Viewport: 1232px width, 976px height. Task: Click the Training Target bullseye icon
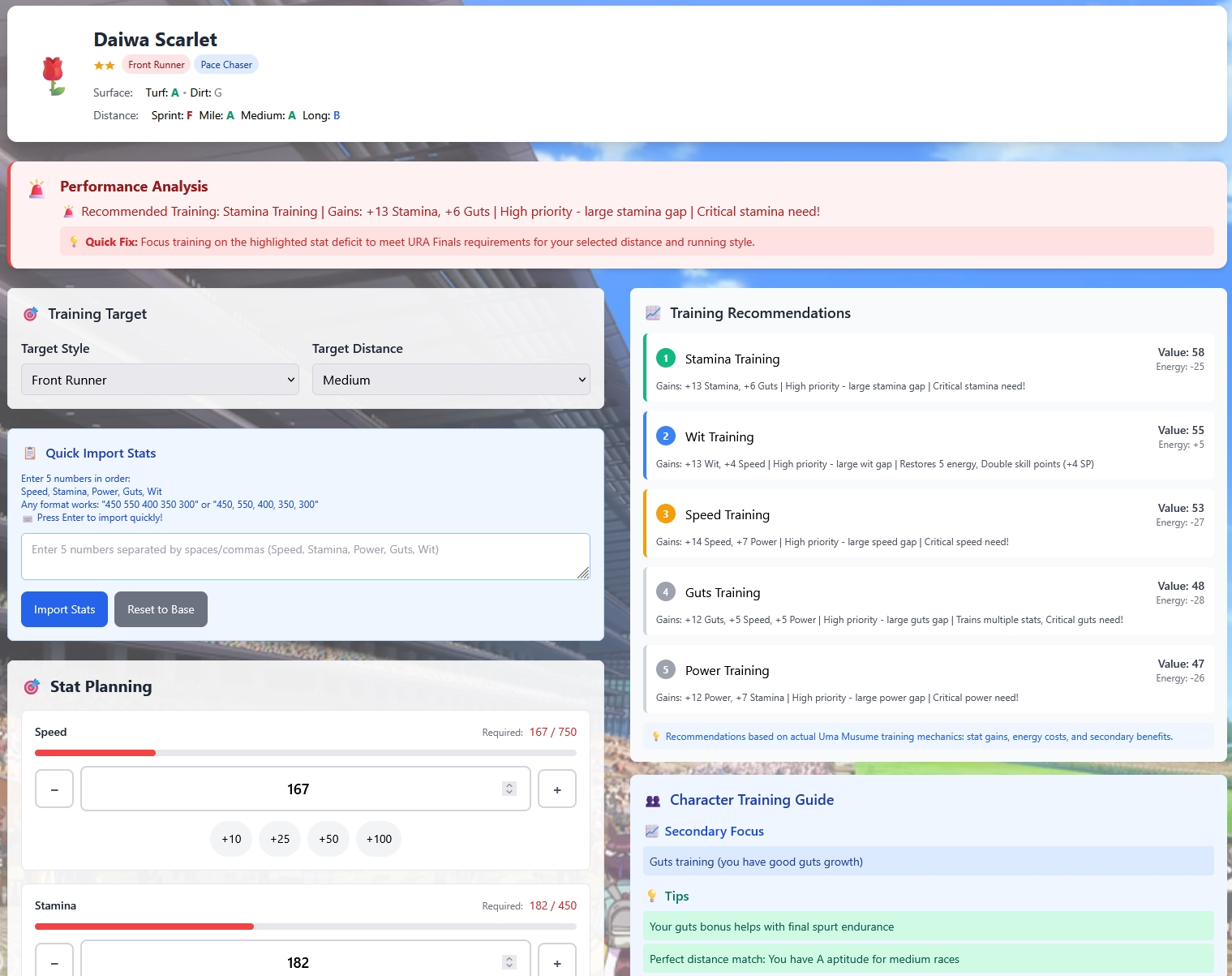coord(31,314)
